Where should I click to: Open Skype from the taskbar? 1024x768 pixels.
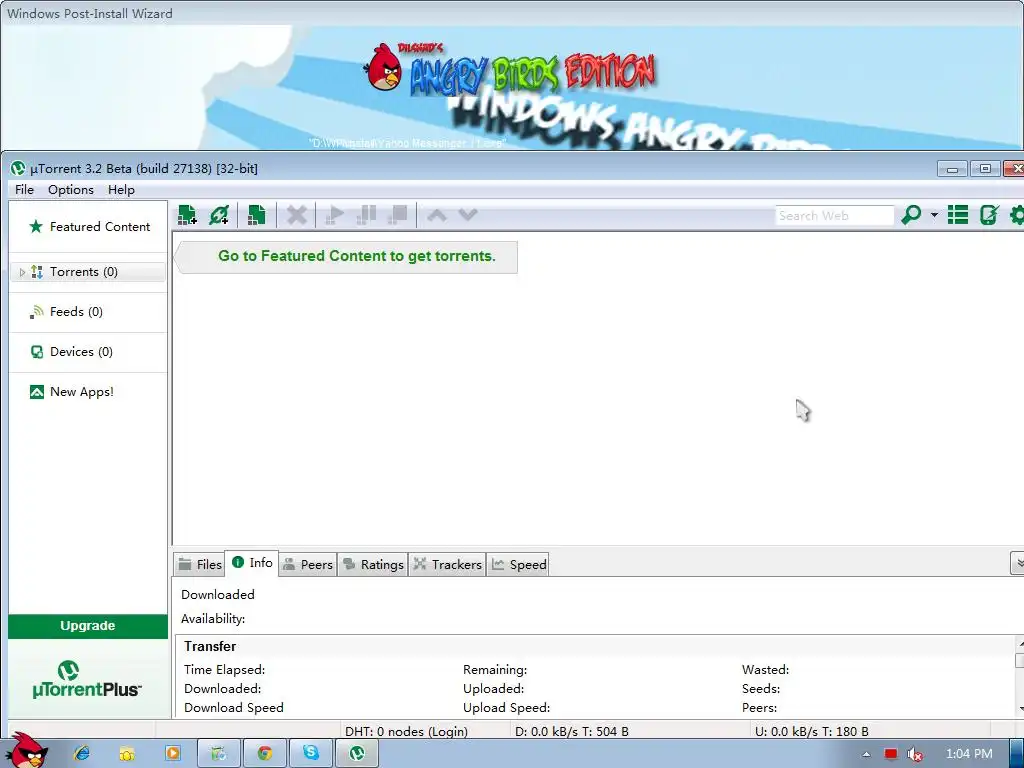point(310,754)
